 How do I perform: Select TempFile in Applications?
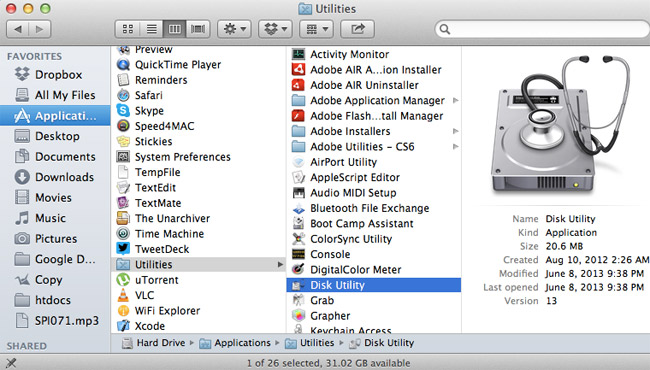tap(199, 172)
